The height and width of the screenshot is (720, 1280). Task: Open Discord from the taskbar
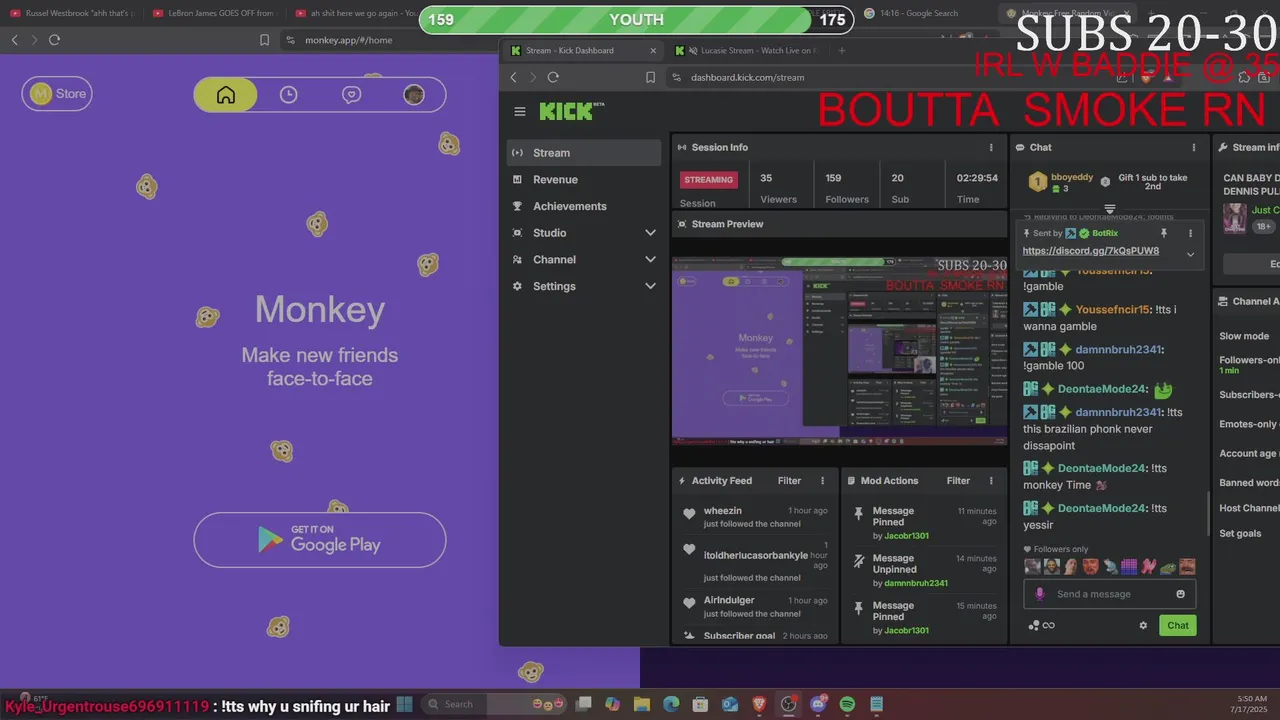click(818, 704)
